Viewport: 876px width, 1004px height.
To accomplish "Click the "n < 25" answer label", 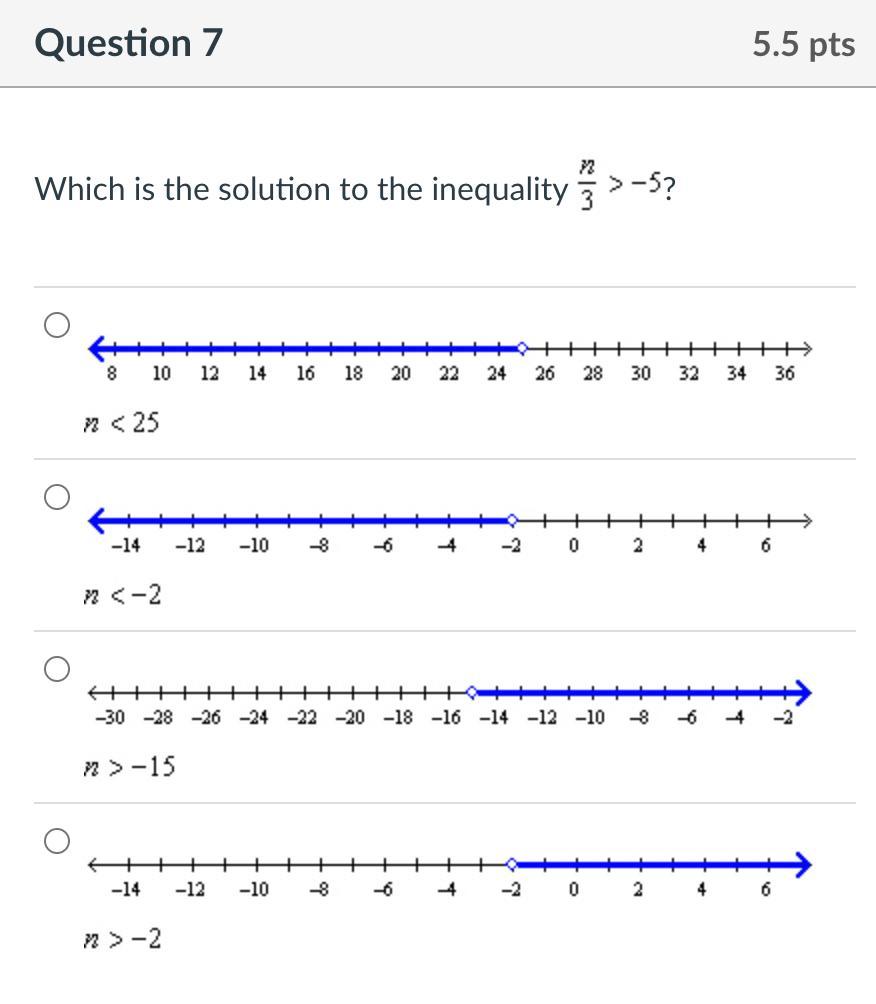I will 122,424.
